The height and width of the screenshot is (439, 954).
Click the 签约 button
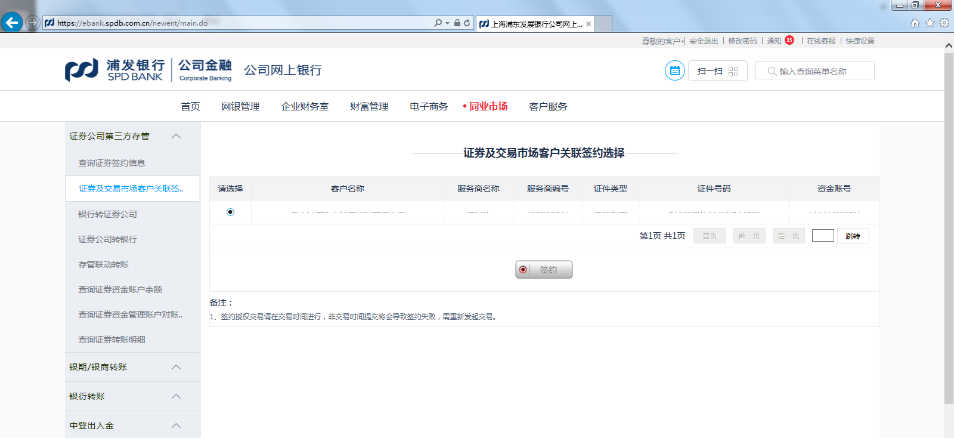click(544, 270)
